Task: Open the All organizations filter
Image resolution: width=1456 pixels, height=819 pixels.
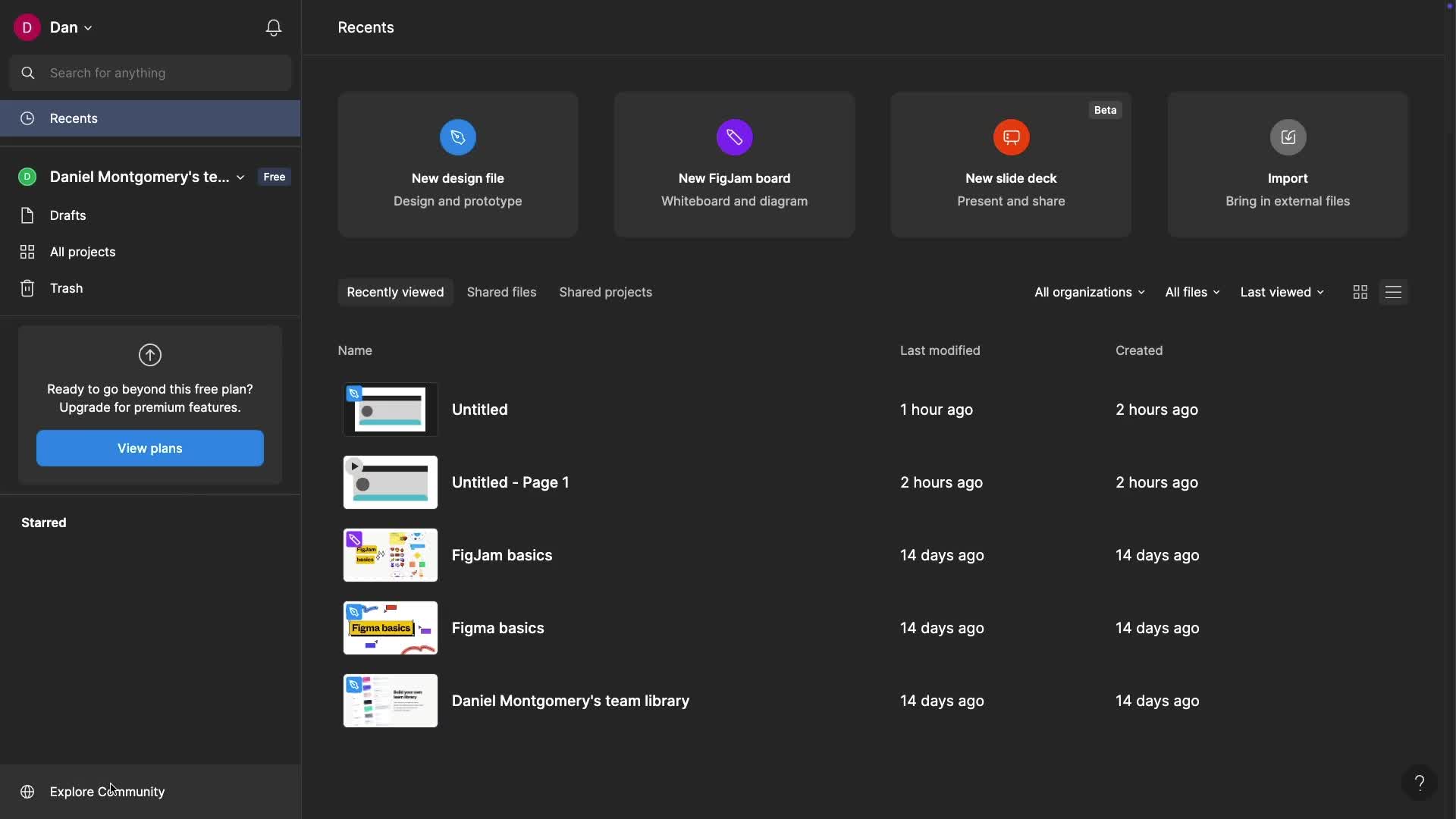Action: pos(1089,292)
